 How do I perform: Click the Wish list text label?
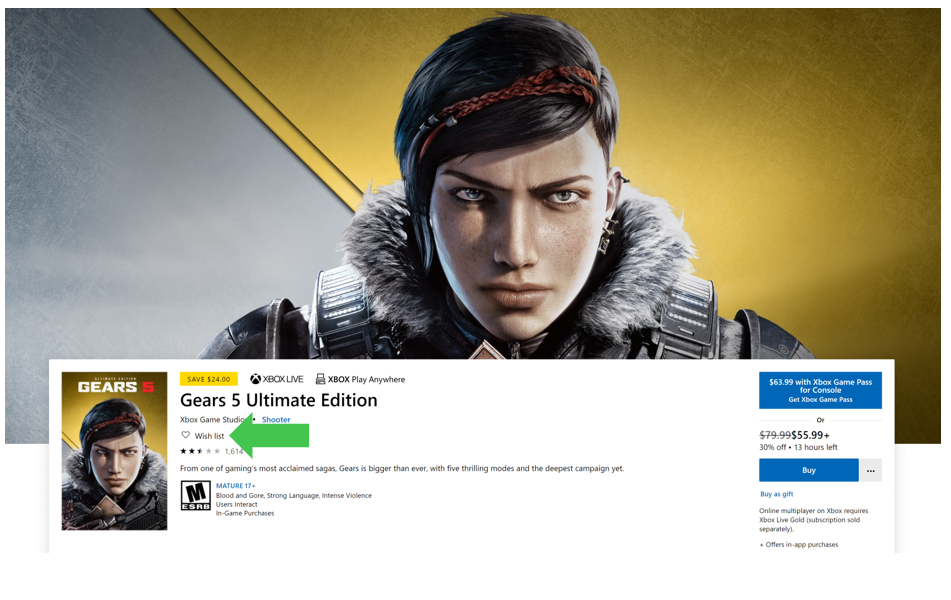click(209, 436)
